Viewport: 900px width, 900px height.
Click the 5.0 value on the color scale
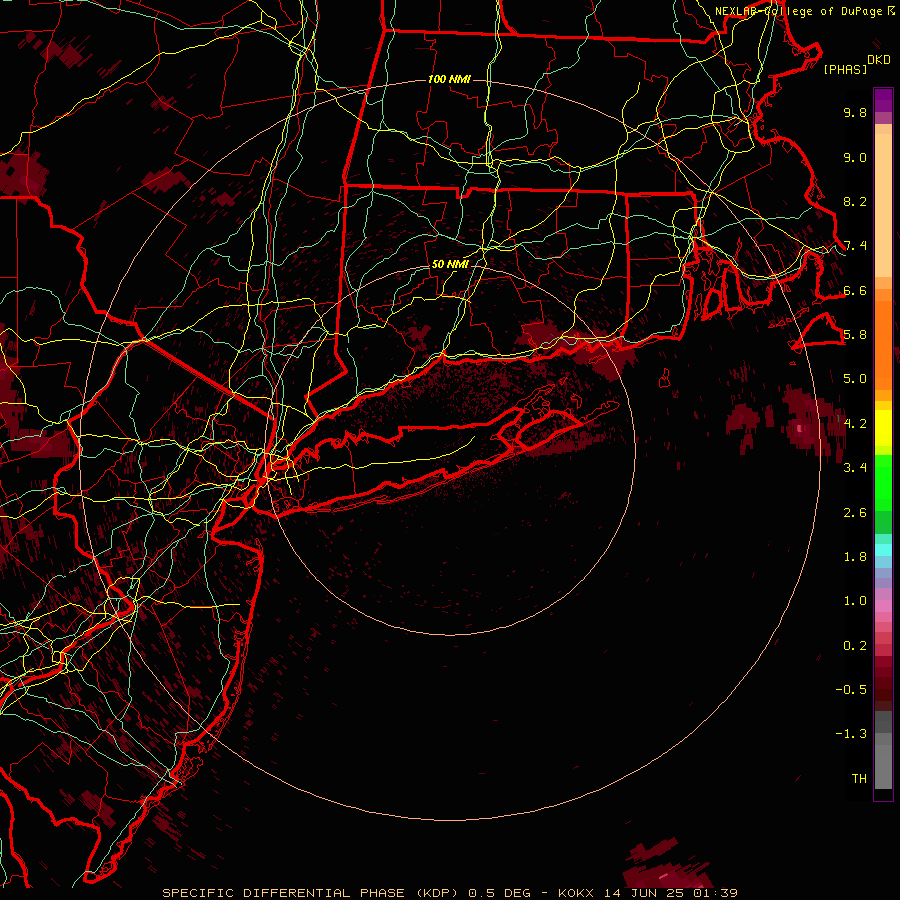click(855, 379)
